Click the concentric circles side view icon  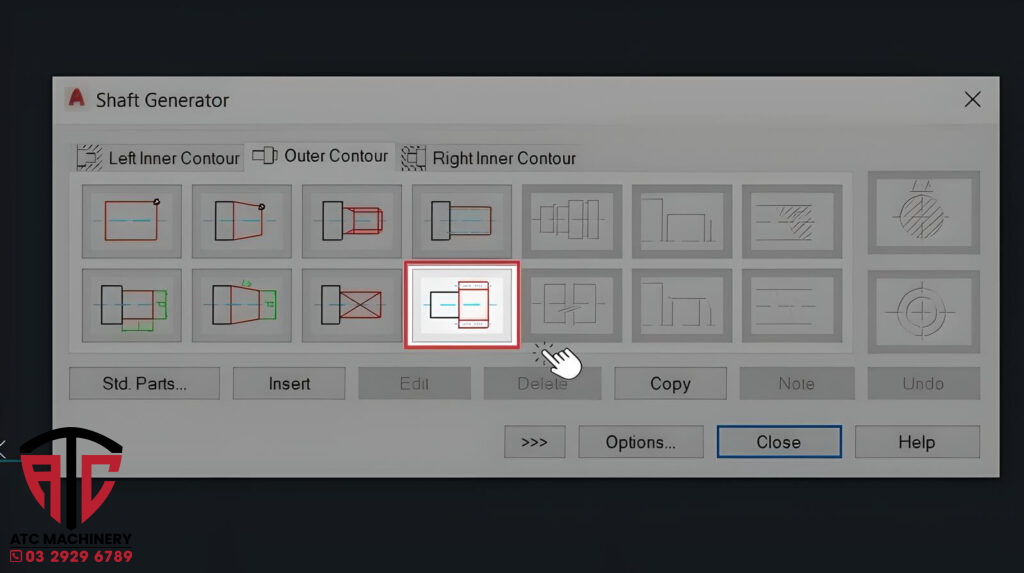click(923, 312)
